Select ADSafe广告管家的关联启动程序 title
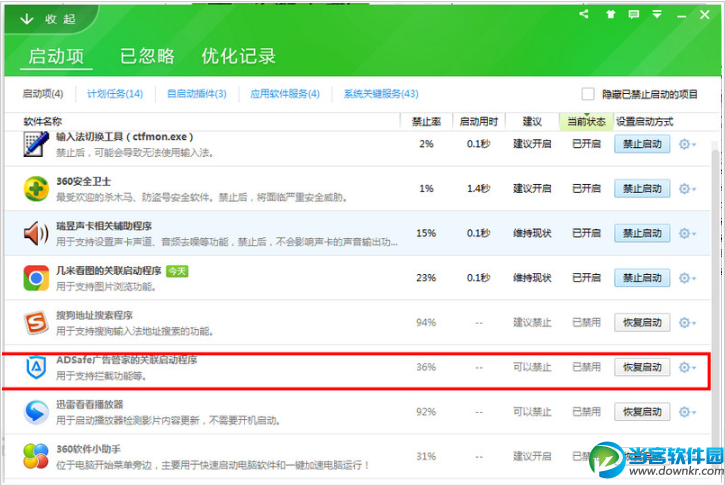Screen dimensions: 725x485 click(x=127, y=360)
